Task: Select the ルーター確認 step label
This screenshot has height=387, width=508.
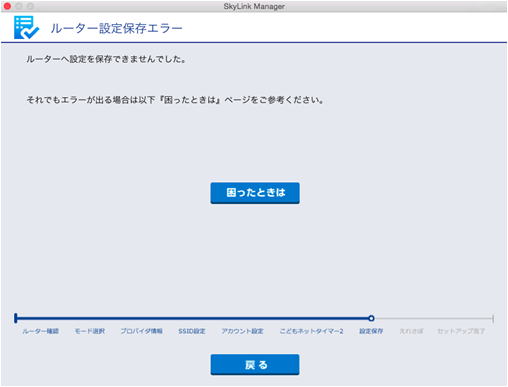Action: point(41,331)
